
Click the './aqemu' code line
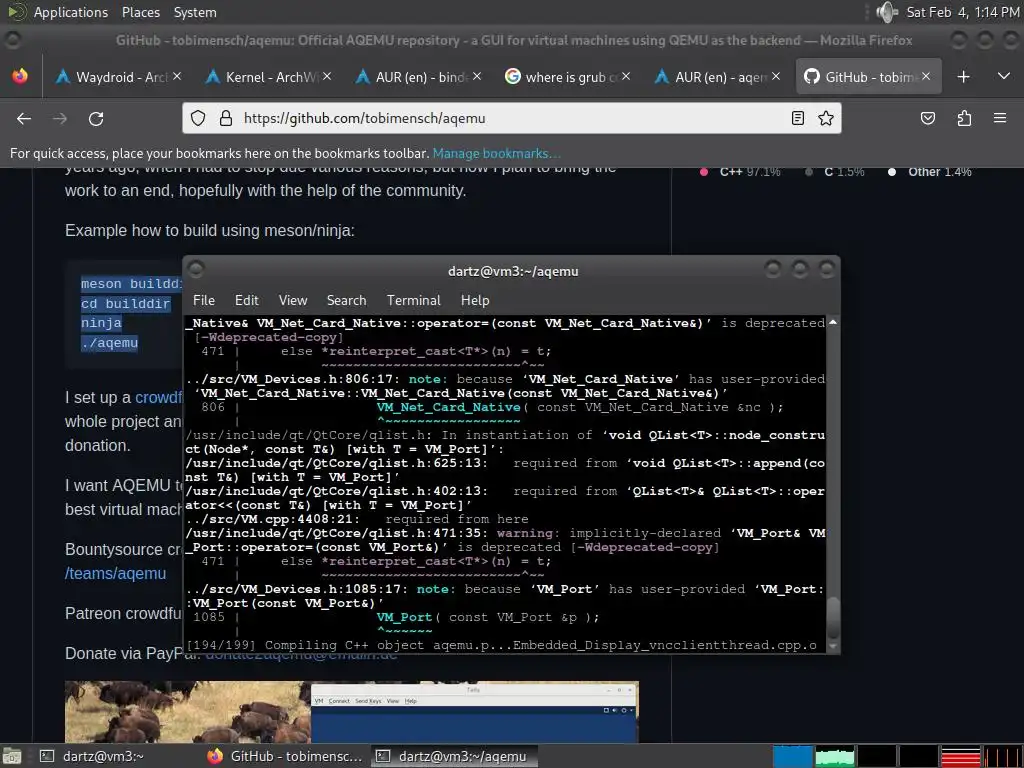(x=109, y=343)
